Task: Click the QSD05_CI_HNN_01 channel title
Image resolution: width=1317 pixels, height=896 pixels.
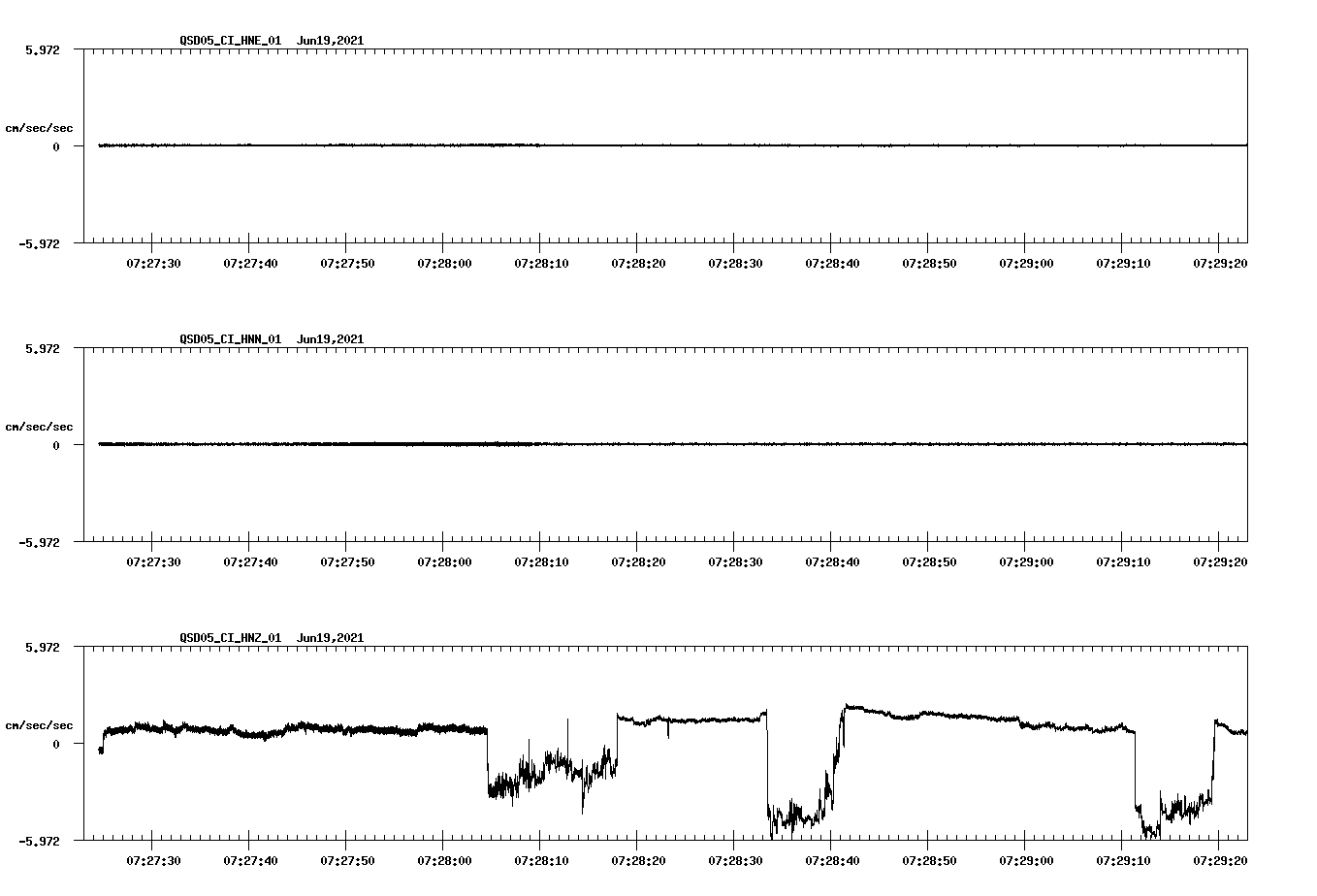Action: pos(231,339)
